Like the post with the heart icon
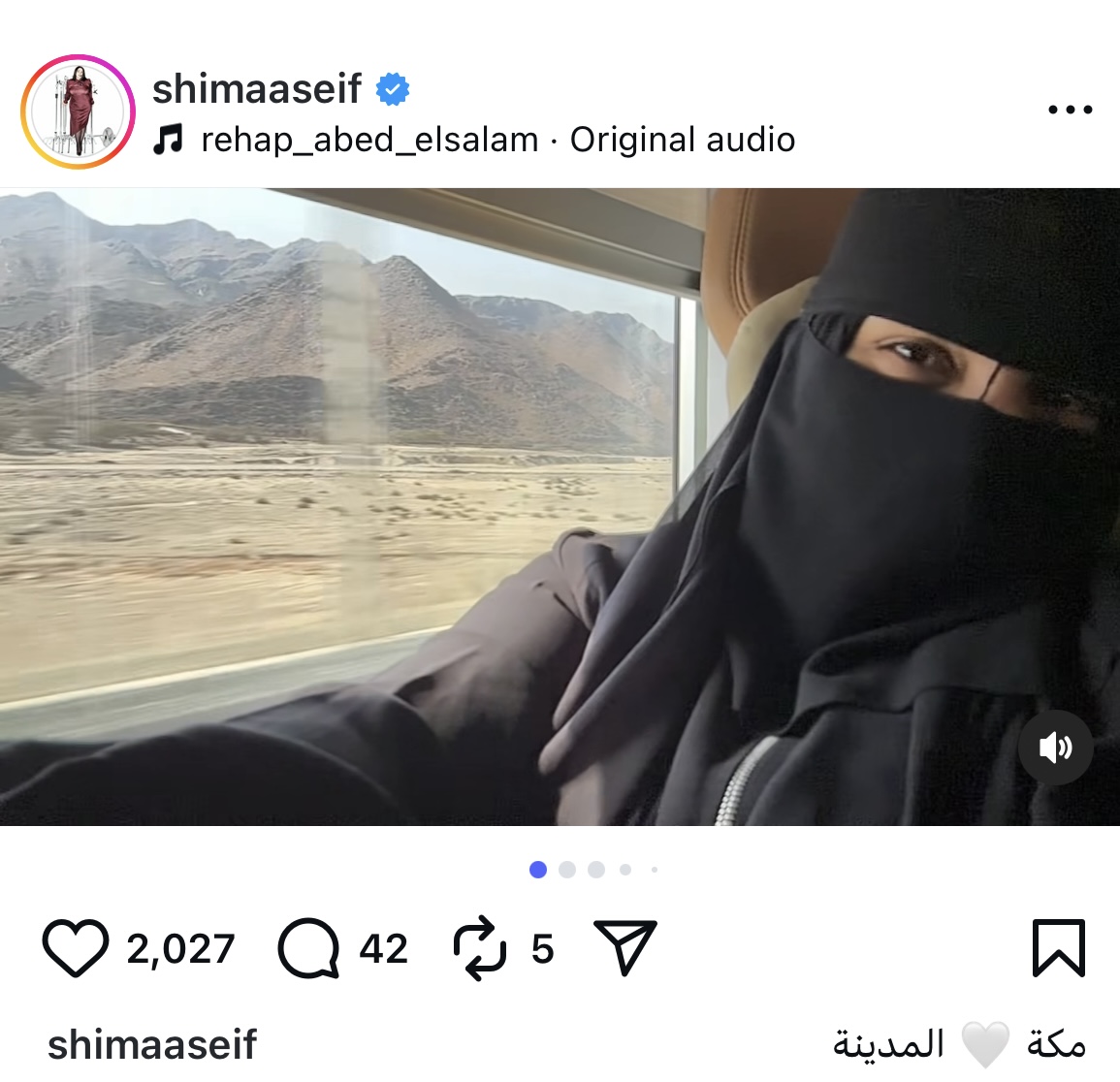 (75, 948)
